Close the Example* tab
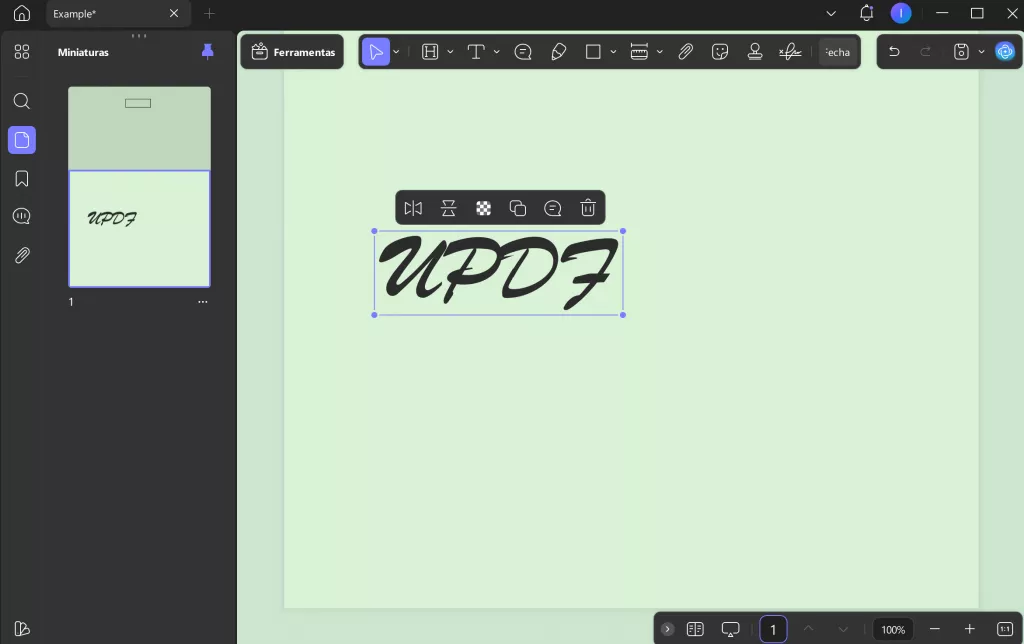Viewport: 1024px width, 644px height. coord(174,13)
